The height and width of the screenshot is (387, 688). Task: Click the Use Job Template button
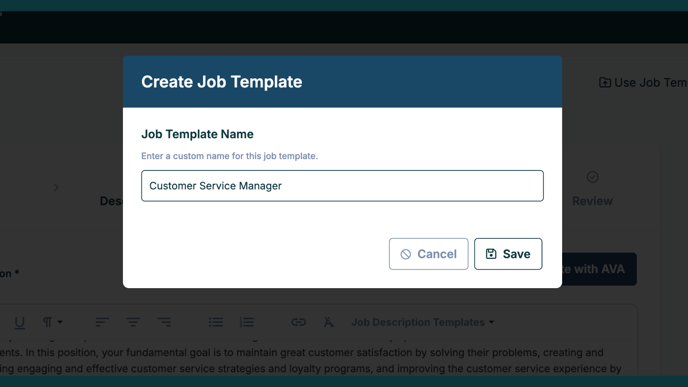pyautogui.click(x=643, y=82)
